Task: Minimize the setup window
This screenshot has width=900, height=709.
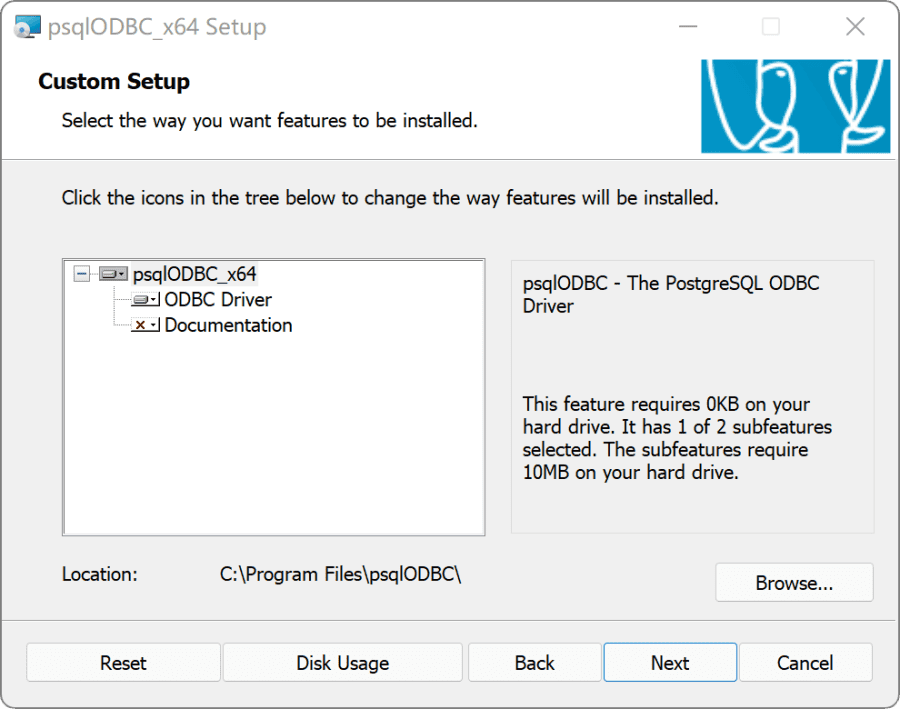Action: click(688, 26)
